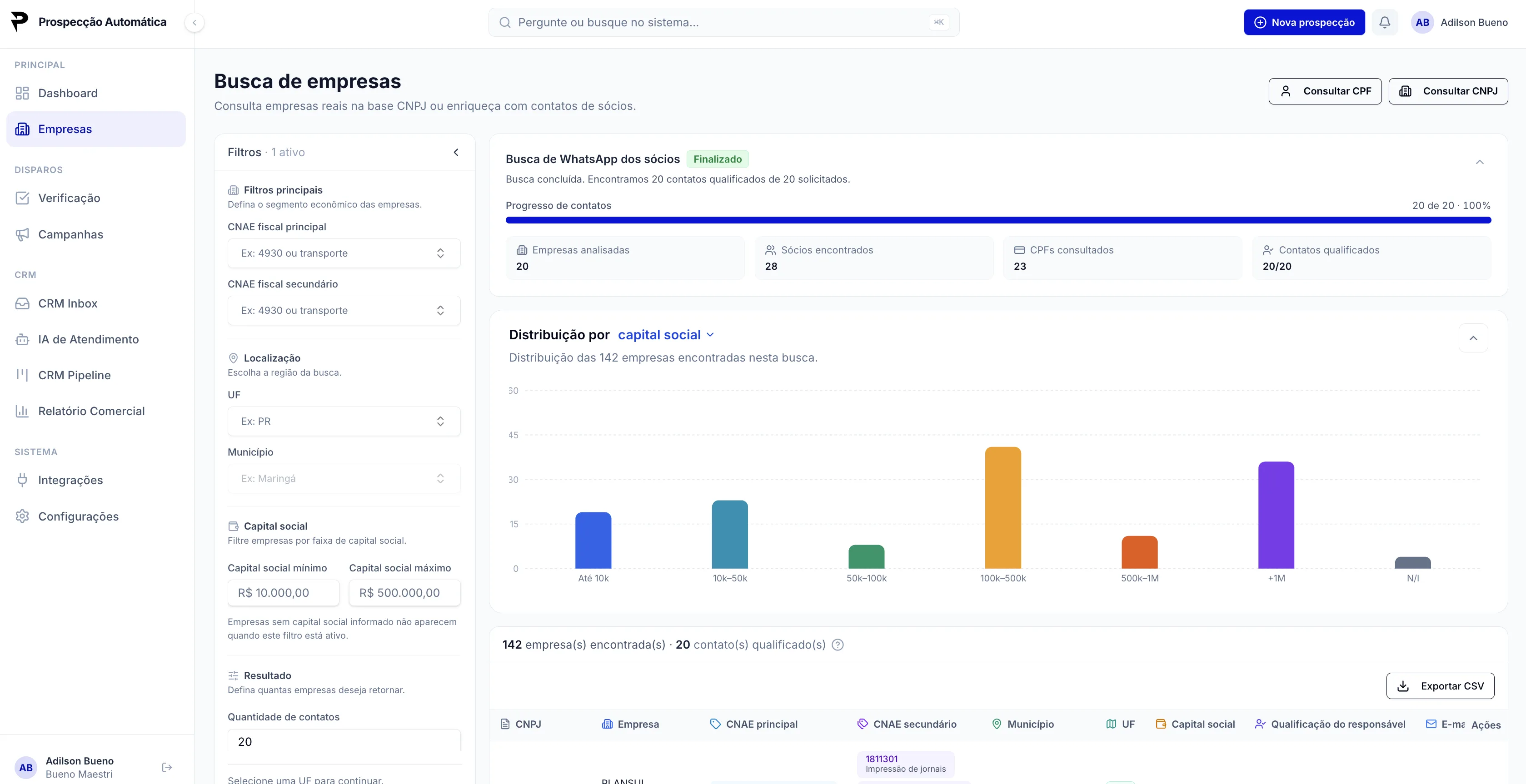Collapse the Distribuição chart panel
The height and width of the screenshot is (784, 1526).
(1473, 338)
